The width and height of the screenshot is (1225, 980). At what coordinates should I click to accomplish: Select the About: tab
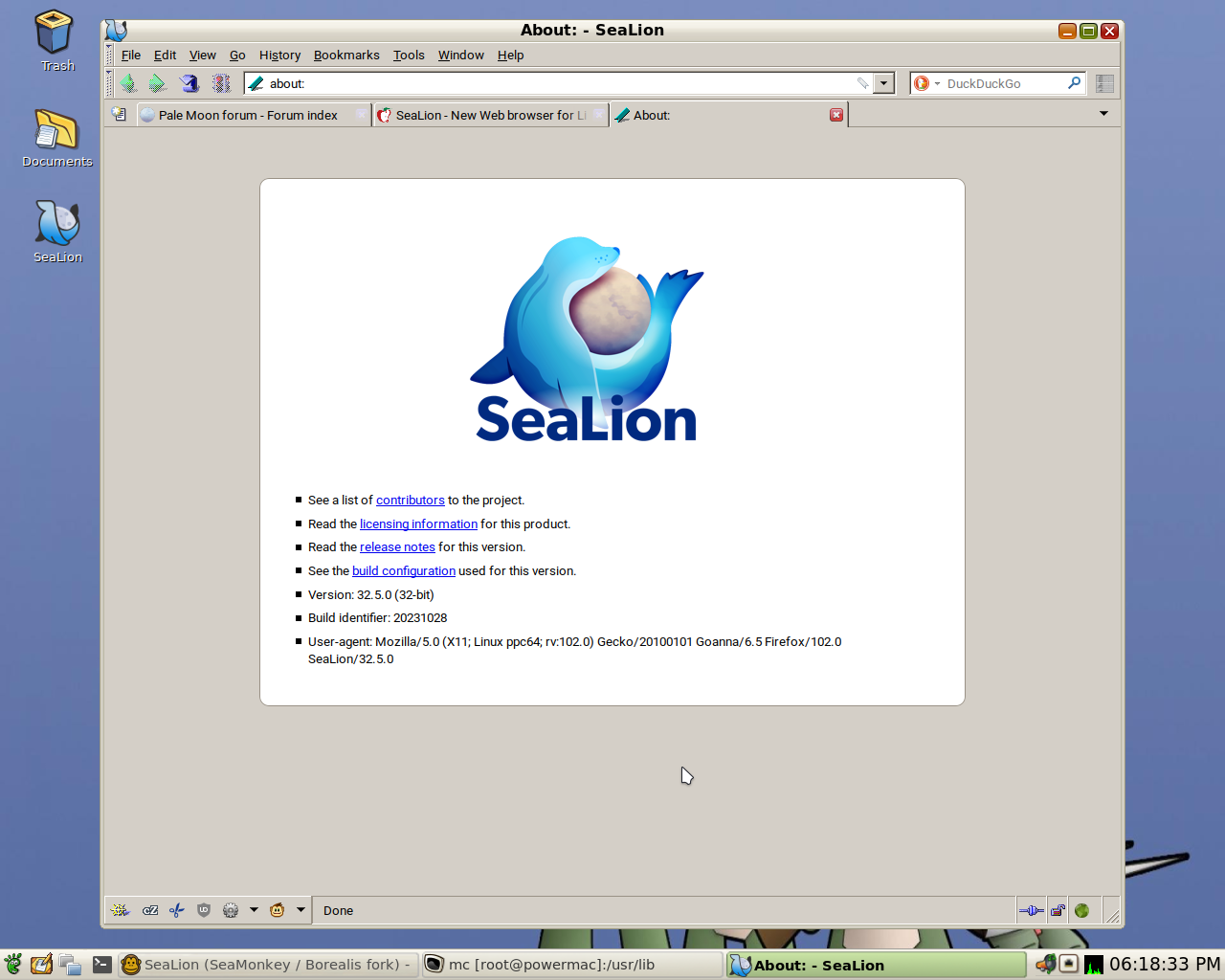tap(728, 115)
